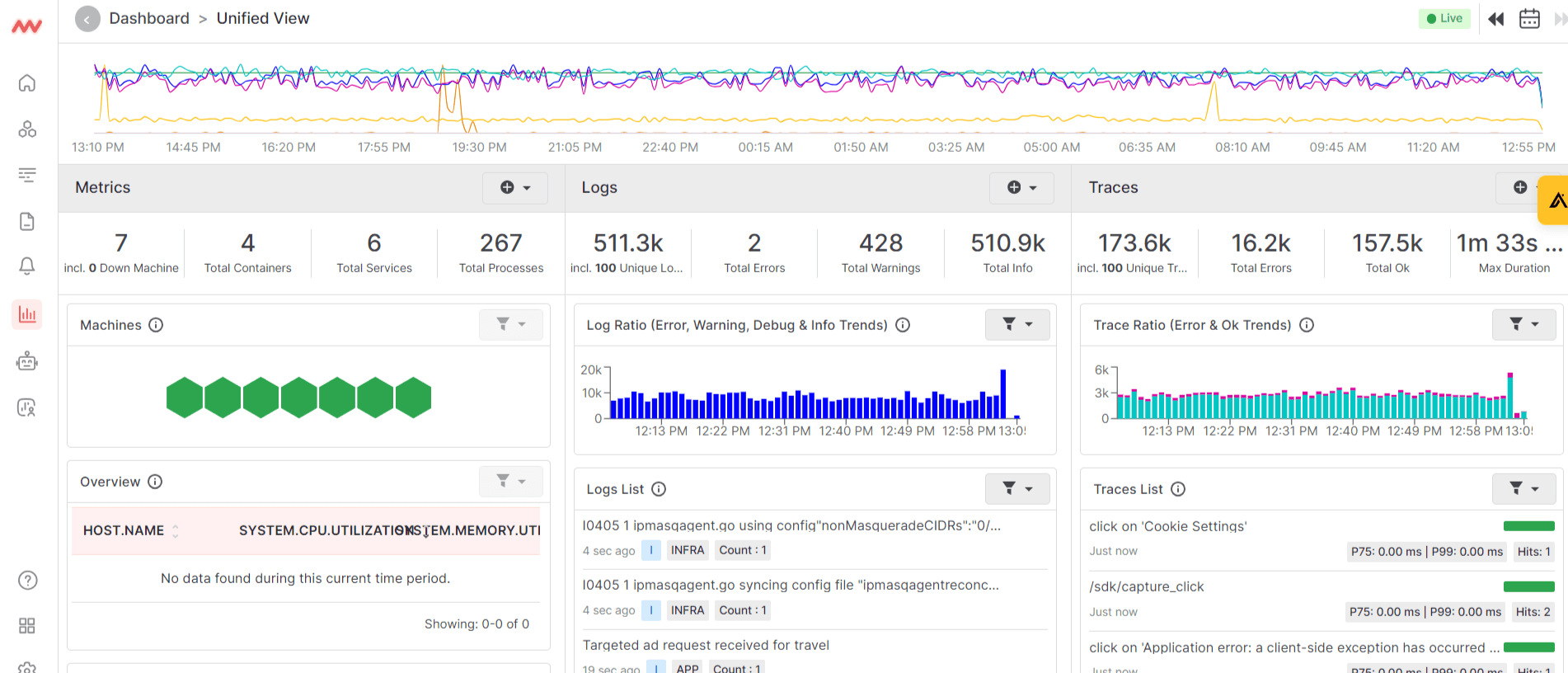Open the Logs add widget dropdown
This screenshot has width=1568, height=673.
(1022, 188)
